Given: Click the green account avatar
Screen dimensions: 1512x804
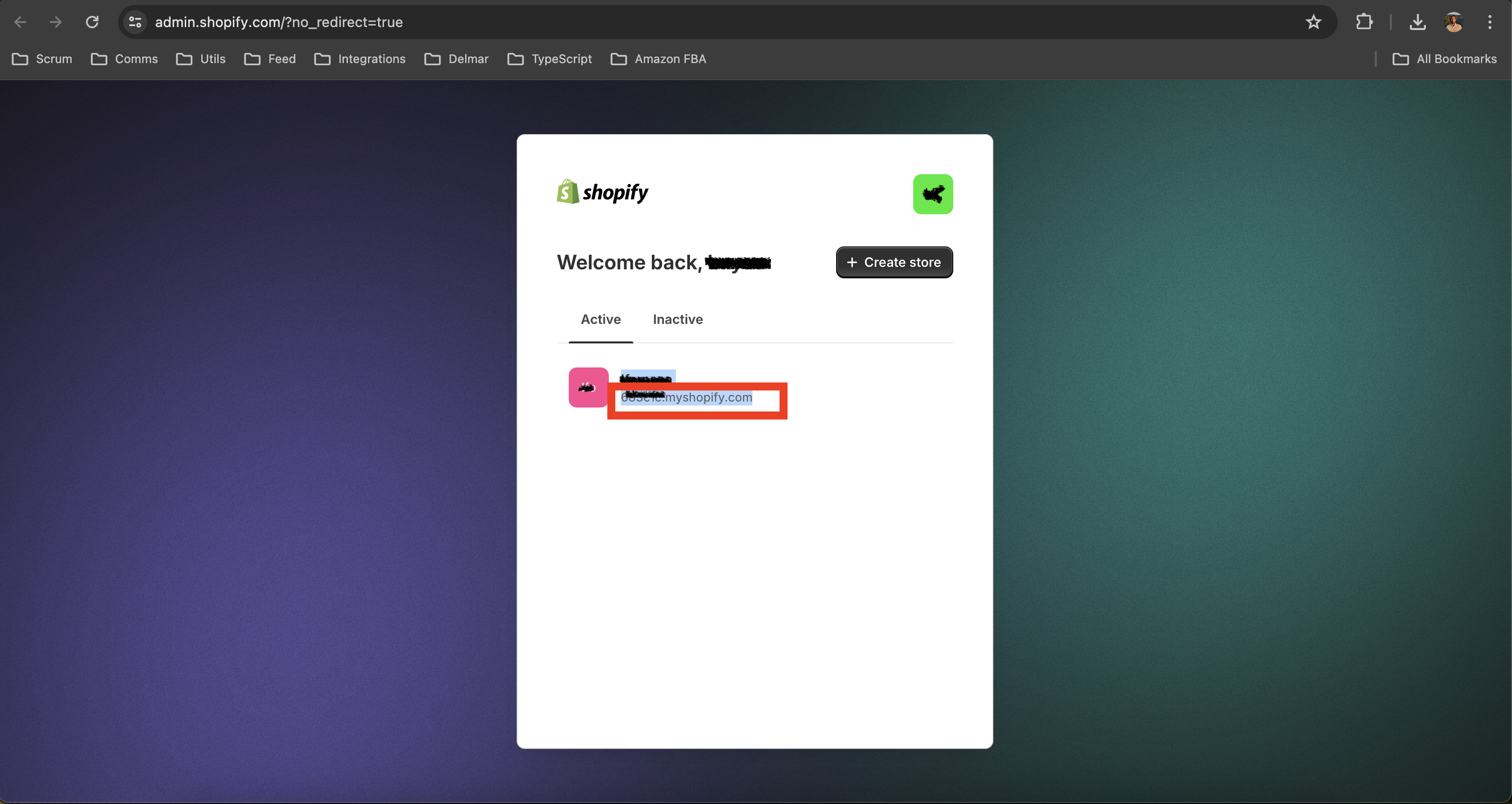Looking at the screenshot, I should click(932, 194).
